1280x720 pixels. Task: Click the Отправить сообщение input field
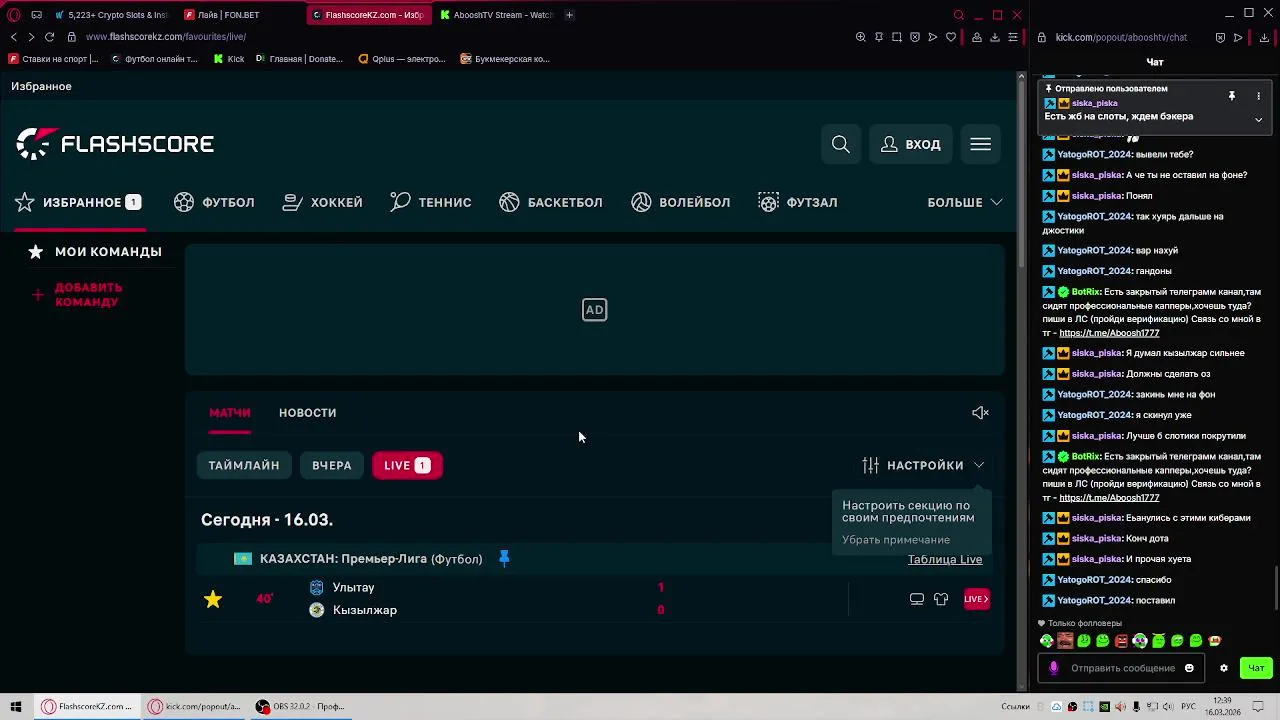1122,668
